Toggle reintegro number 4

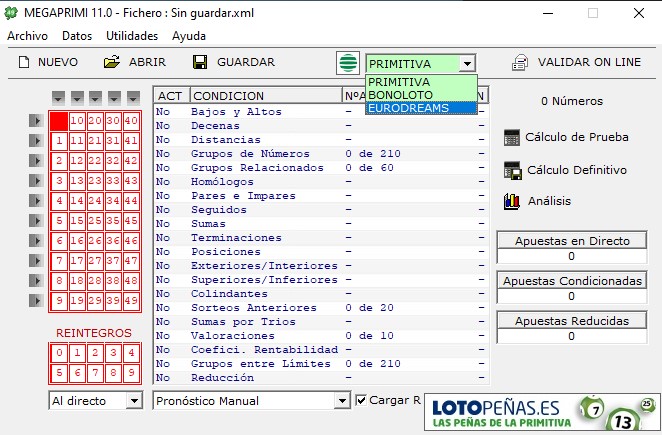tap(131, 353)
